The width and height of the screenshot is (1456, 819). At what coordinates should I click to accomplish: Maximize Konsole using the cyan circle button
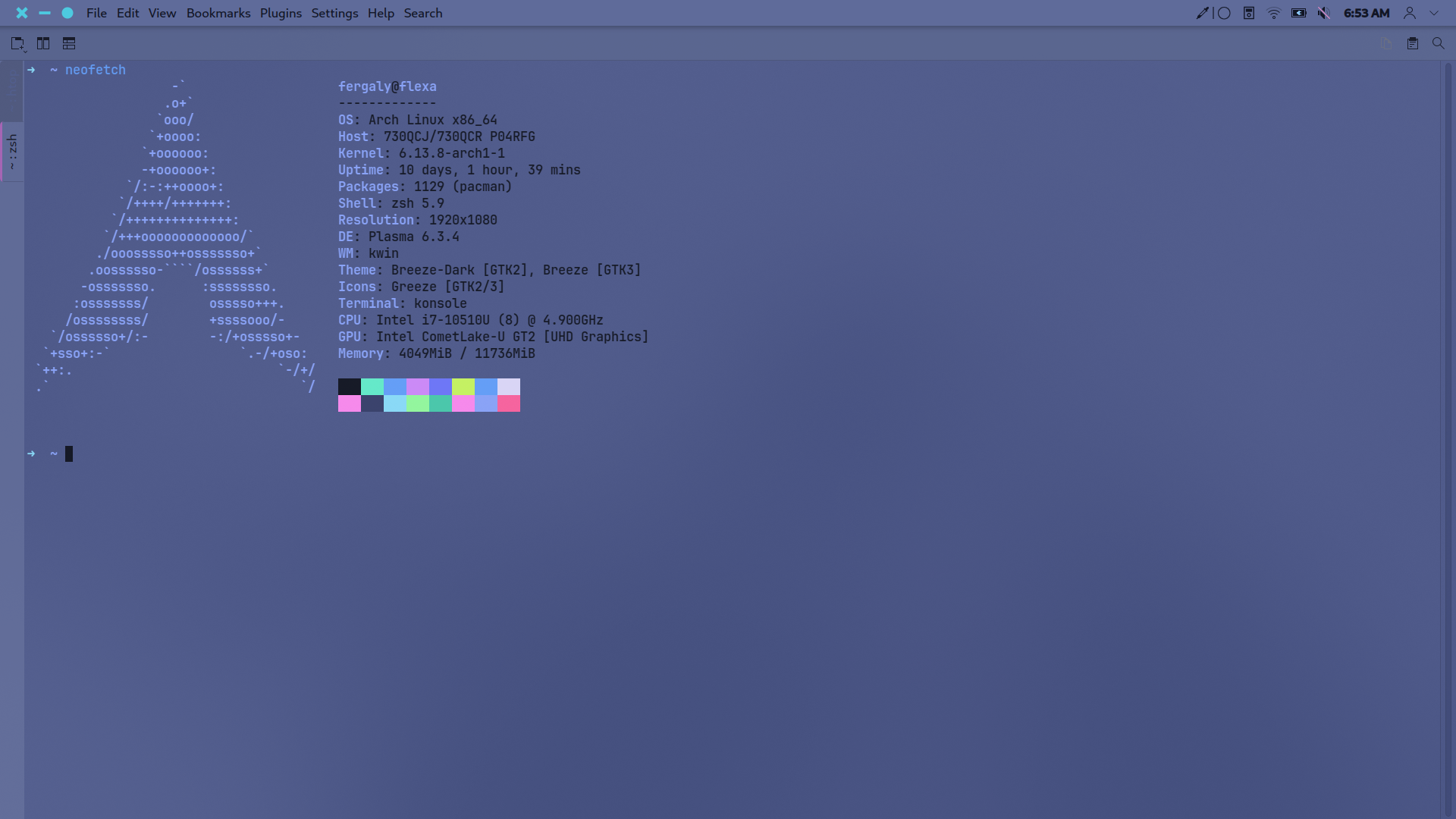(67, 13)
